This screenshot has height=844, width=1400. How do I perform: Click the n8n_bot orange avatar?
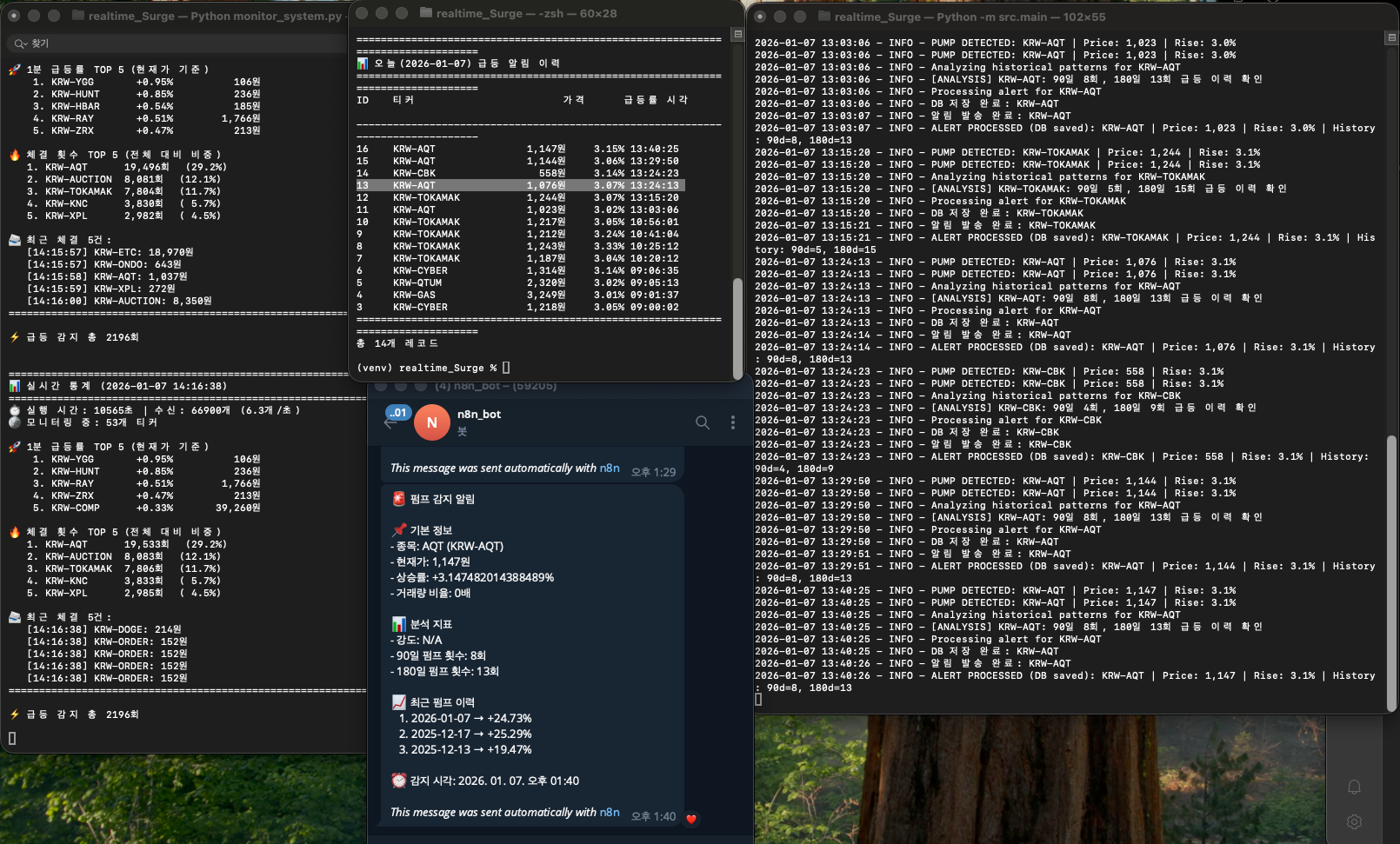(431, 422)
